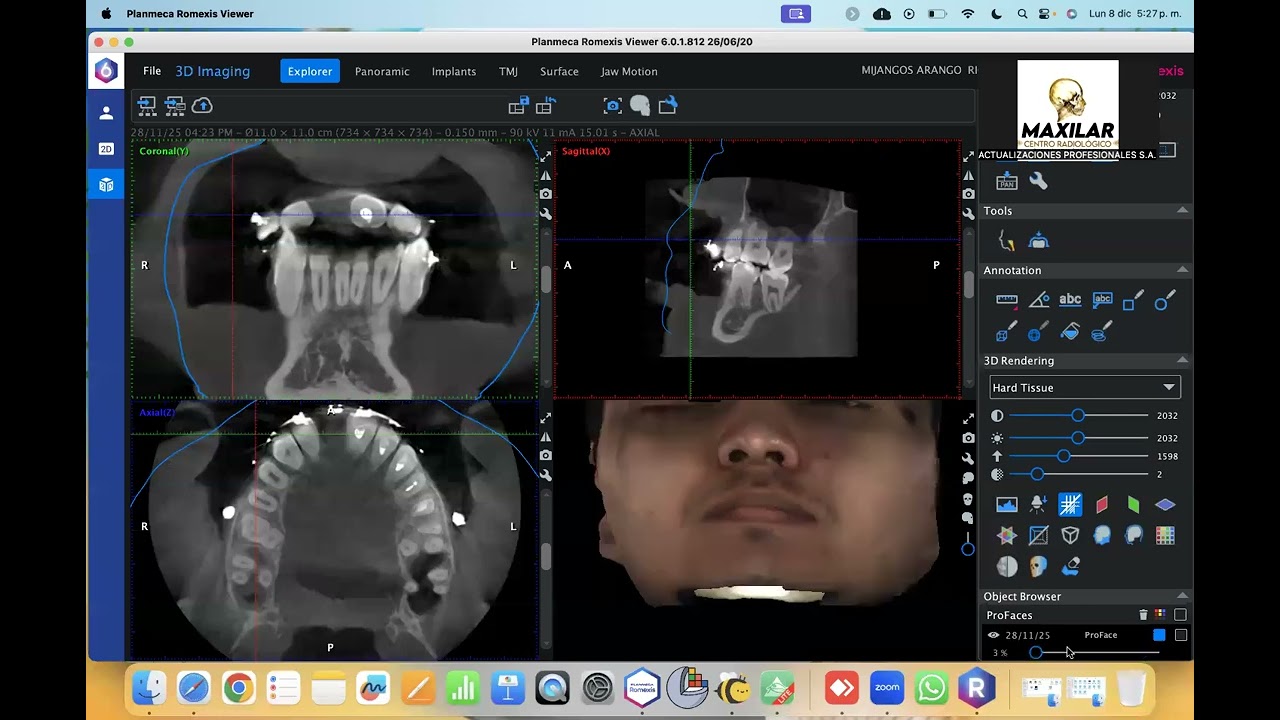Open Google Chrome from the Dock
The height and width of the screenshot is (720, 1280).
tap(238, 688)
